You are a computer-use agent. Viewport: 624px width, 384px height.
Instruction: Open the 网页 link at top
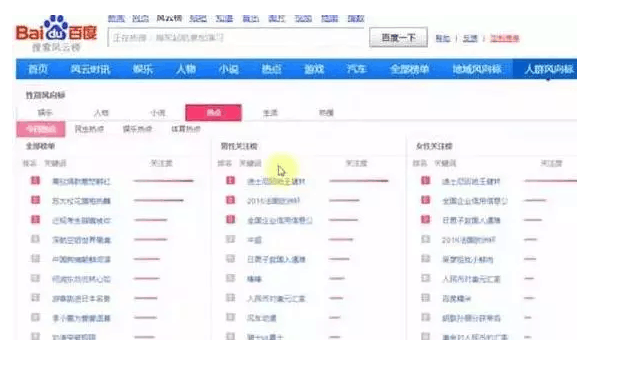pyautogui.click(x=140, y=18)
